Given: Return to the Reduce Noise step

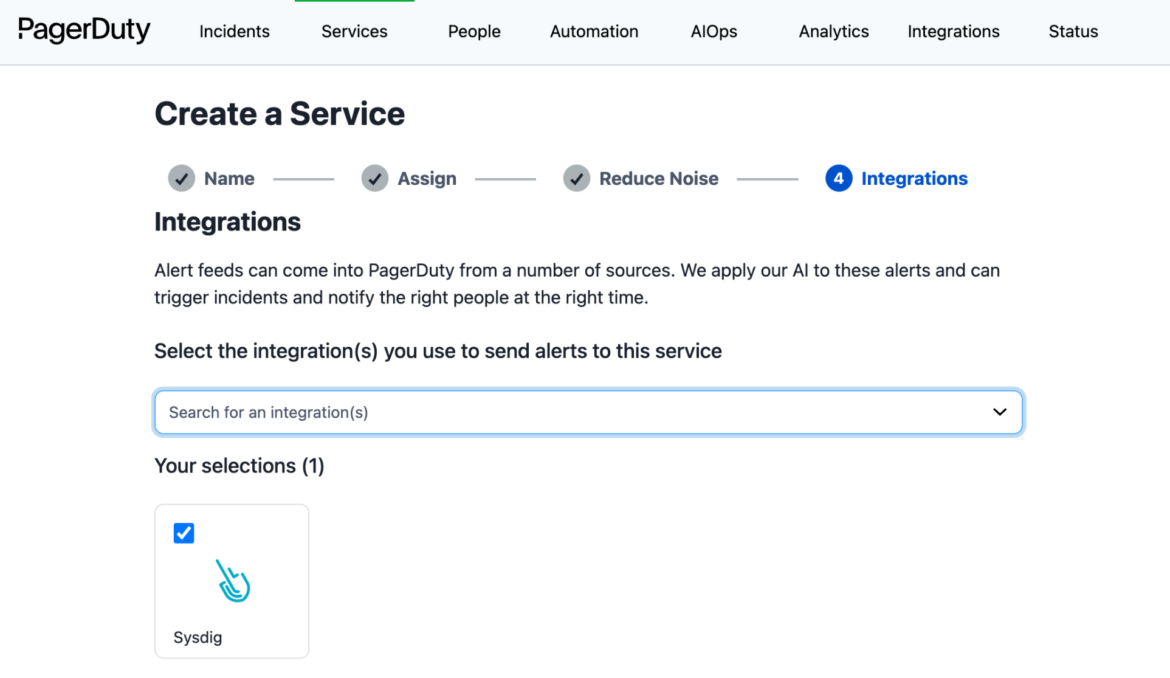Looking at the screenshot, I should pyautogui.click(x=659, y=178).
